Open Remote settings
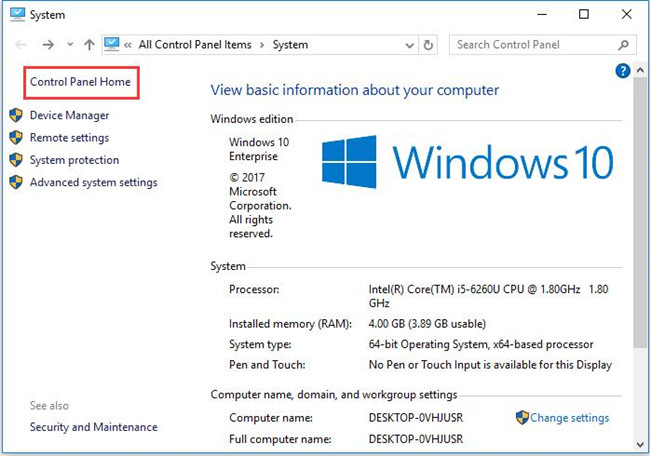 69,138
